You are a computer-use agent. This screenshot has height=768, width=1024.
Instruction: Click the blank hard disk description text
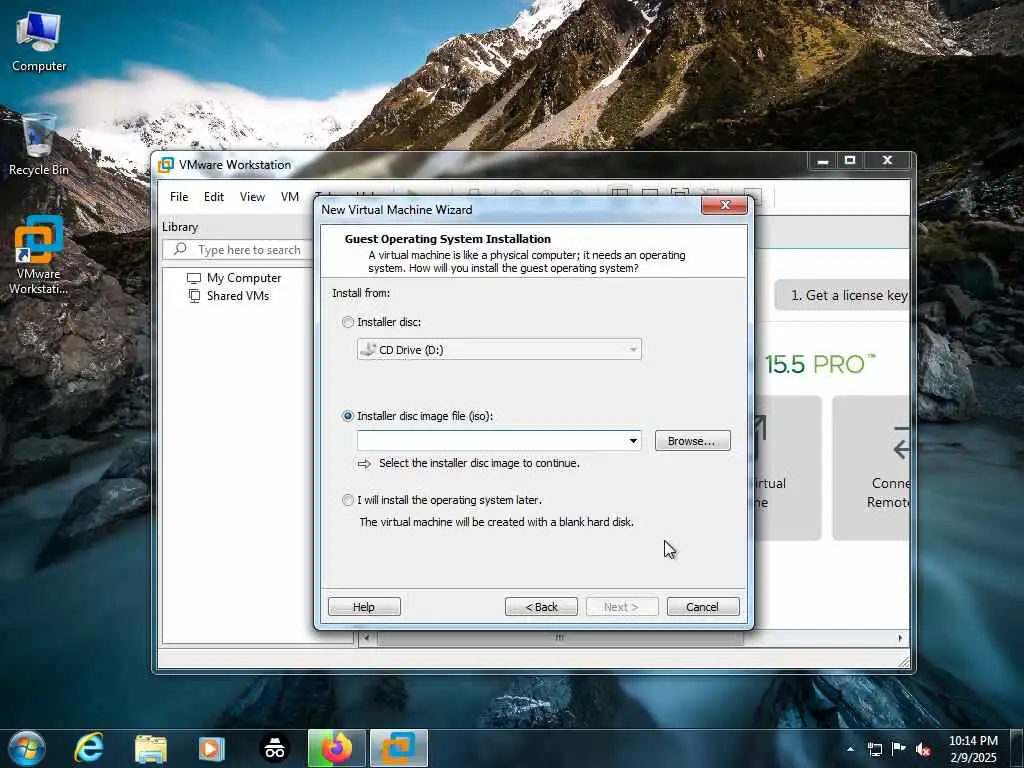point(496,522)
